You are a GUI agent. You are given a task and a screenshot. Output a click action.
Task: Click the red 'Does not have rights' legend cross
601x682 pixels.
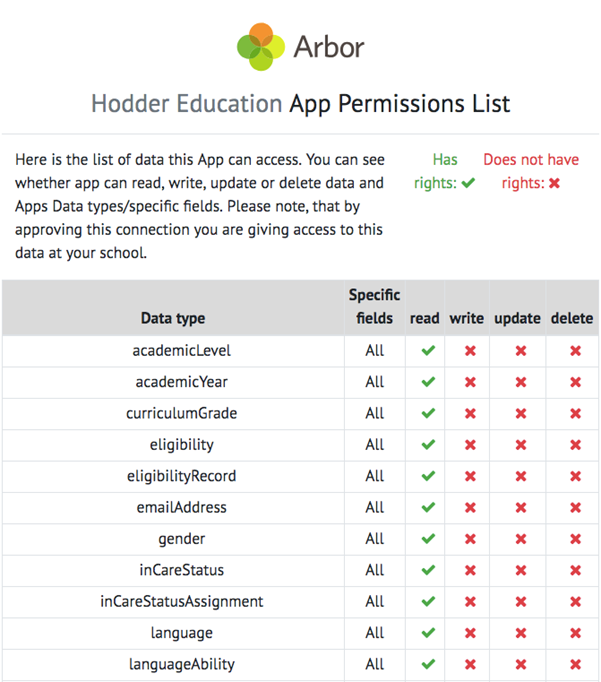point(554,183)
